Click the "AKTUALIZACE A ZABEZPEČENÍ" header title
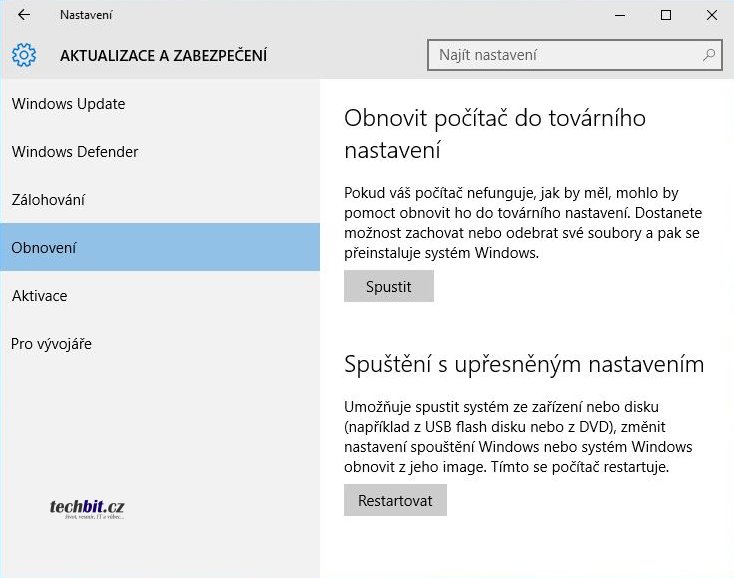 [x=163, y=56]
